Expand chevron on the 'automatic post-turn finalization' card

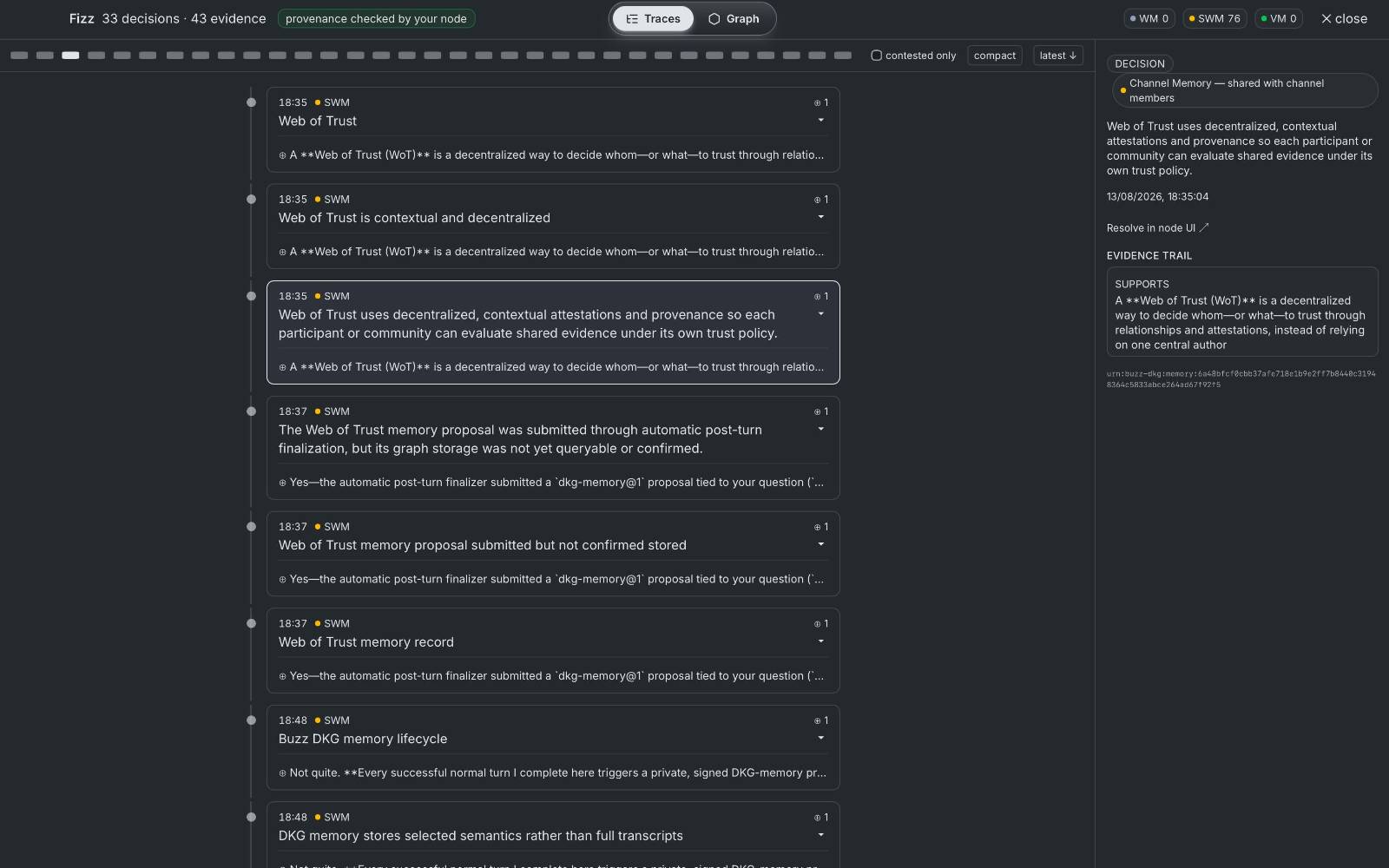(x=821, y=430)
